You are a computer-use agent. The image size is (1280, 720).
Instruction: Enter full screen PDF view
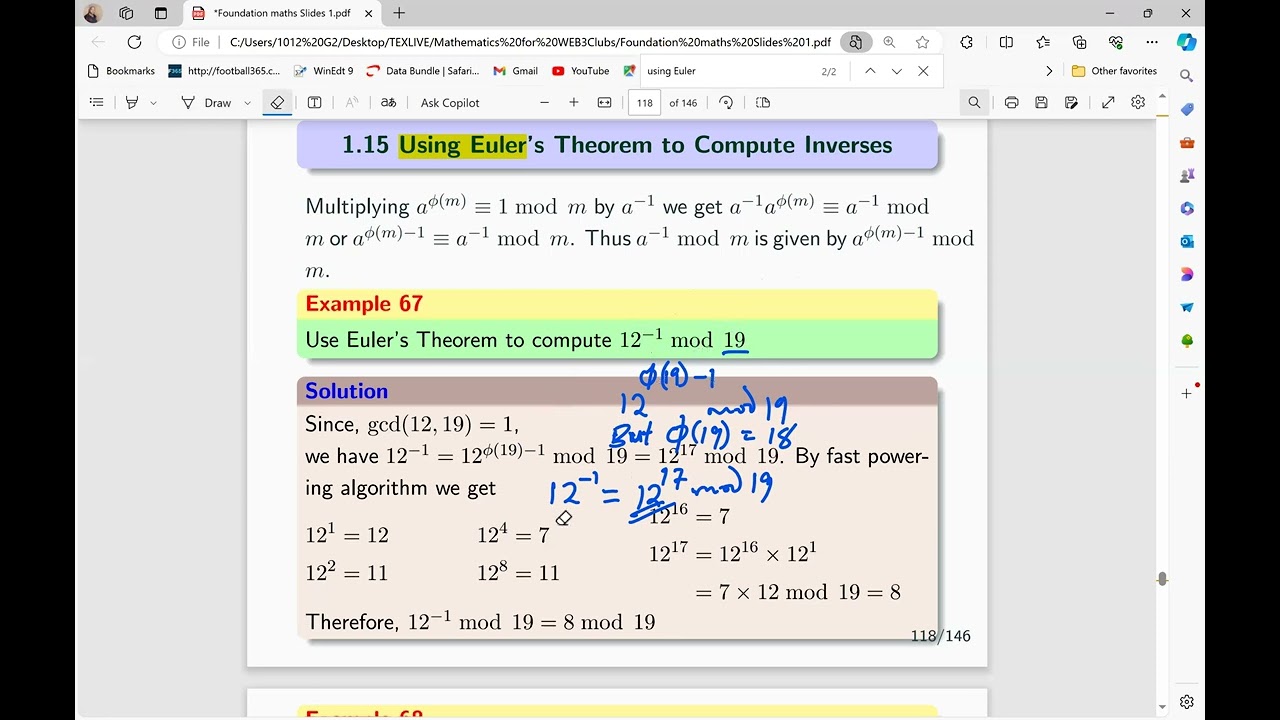(x=1108, y=102)
